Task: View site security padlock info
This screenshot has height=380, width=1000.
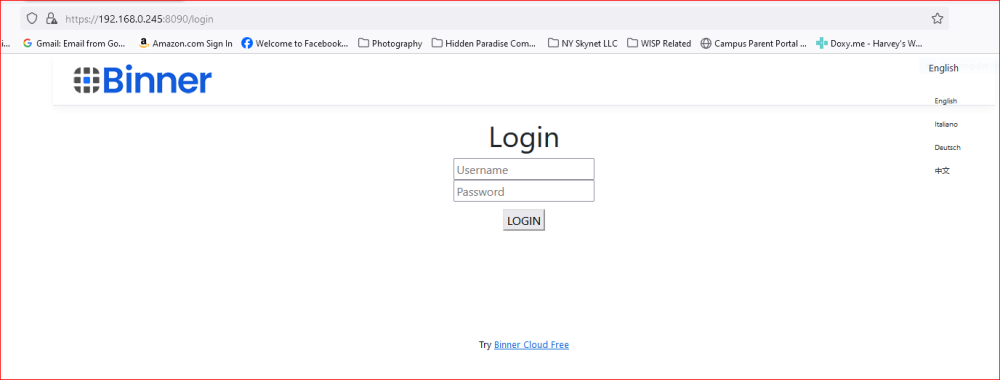Action: [x=51, y=18]
